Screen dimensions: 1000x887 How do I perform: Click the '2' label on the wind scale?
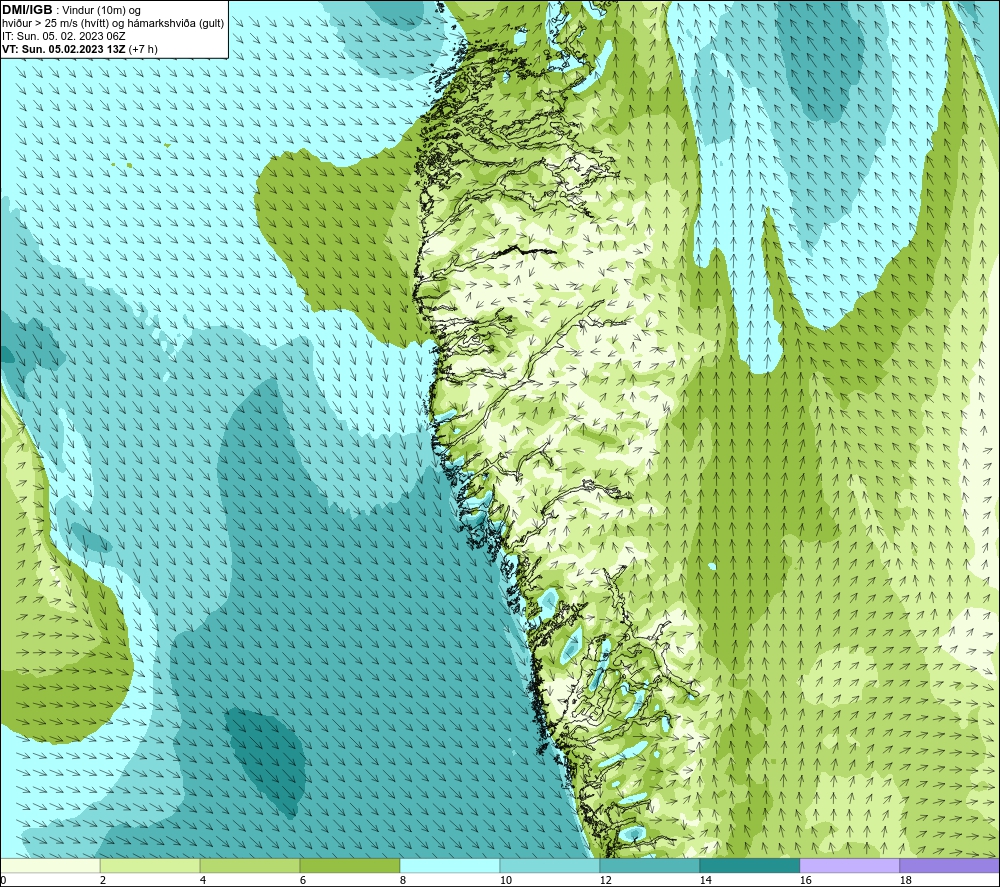pyautogui.click(x=103, y=881)
